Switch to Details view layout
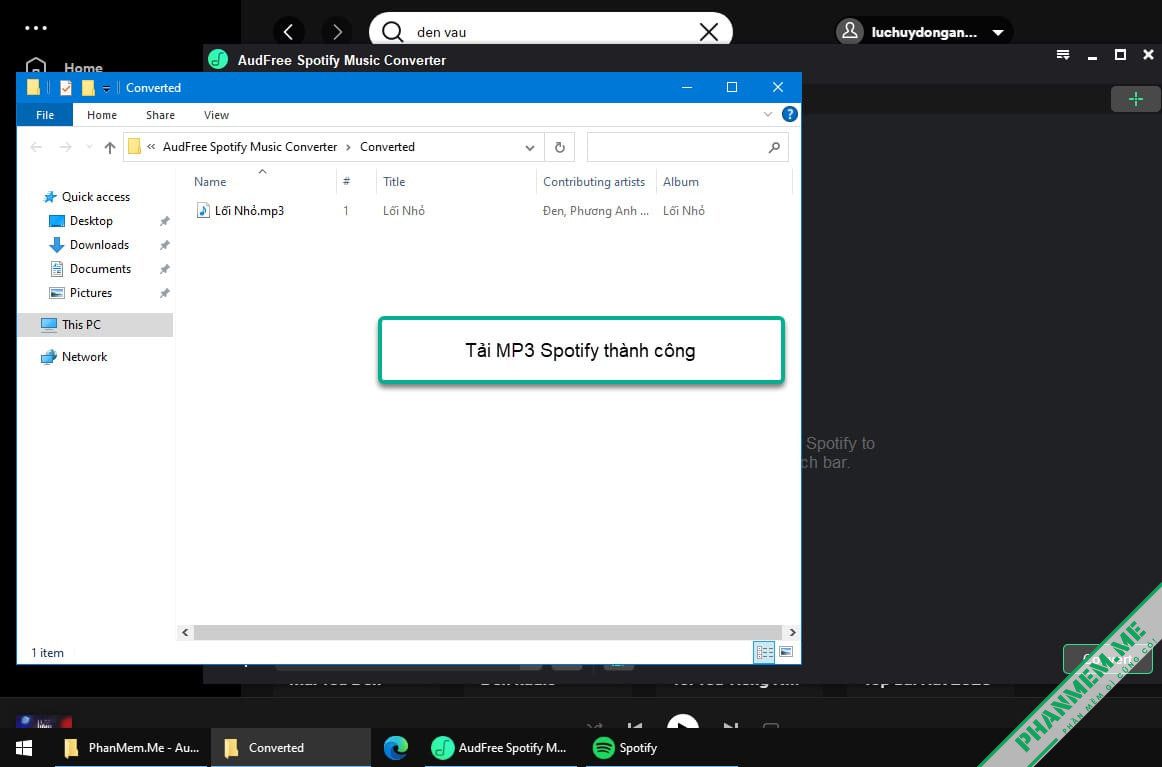 click(764, 652)
